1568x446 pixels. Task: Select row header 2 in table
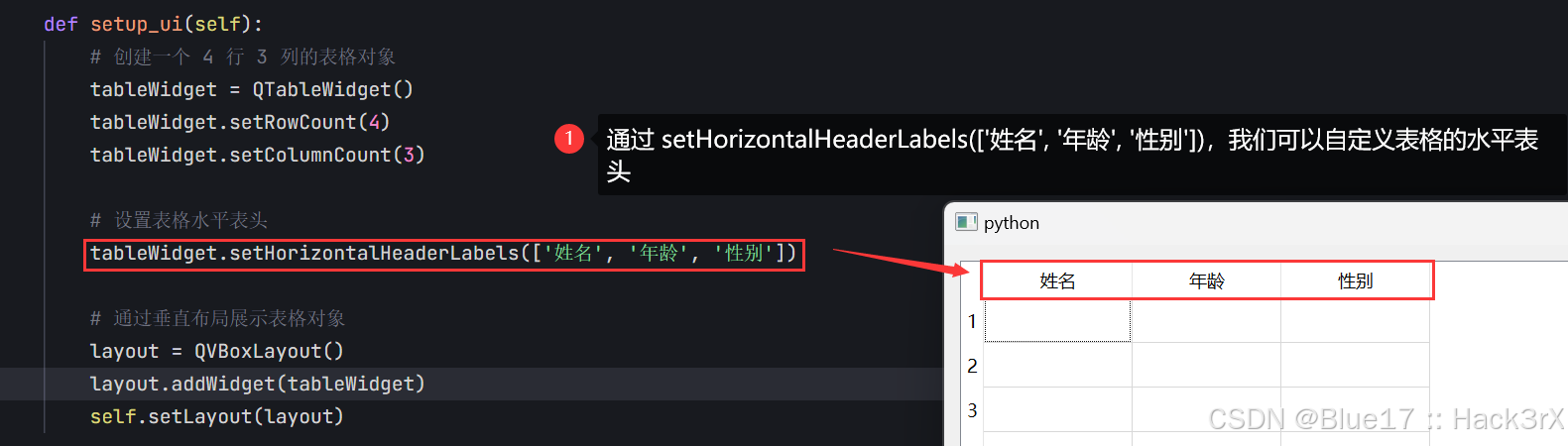point(972,366)
